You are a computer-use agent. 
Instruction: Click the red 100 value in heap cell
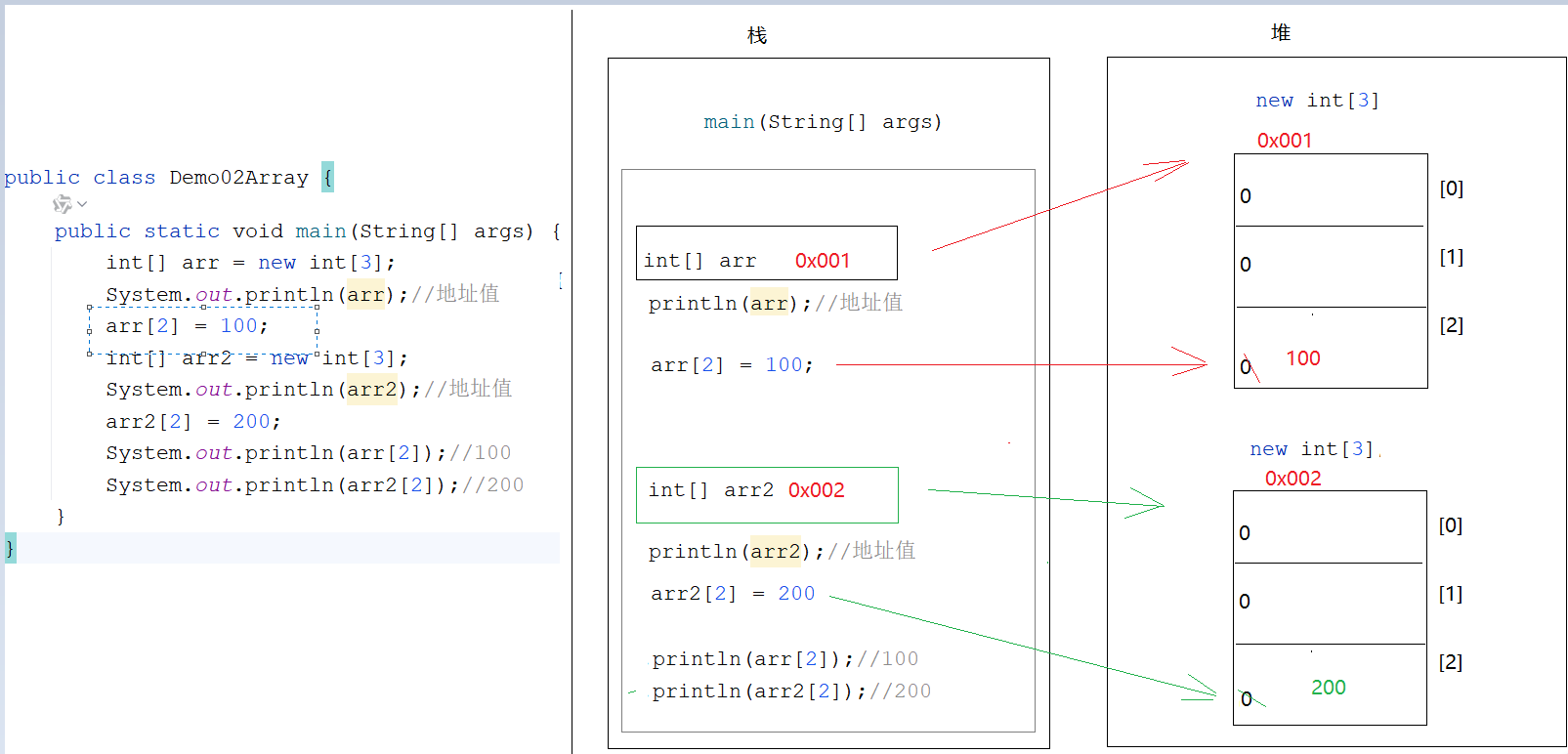pyautogui.click(x=1302, y=358)
